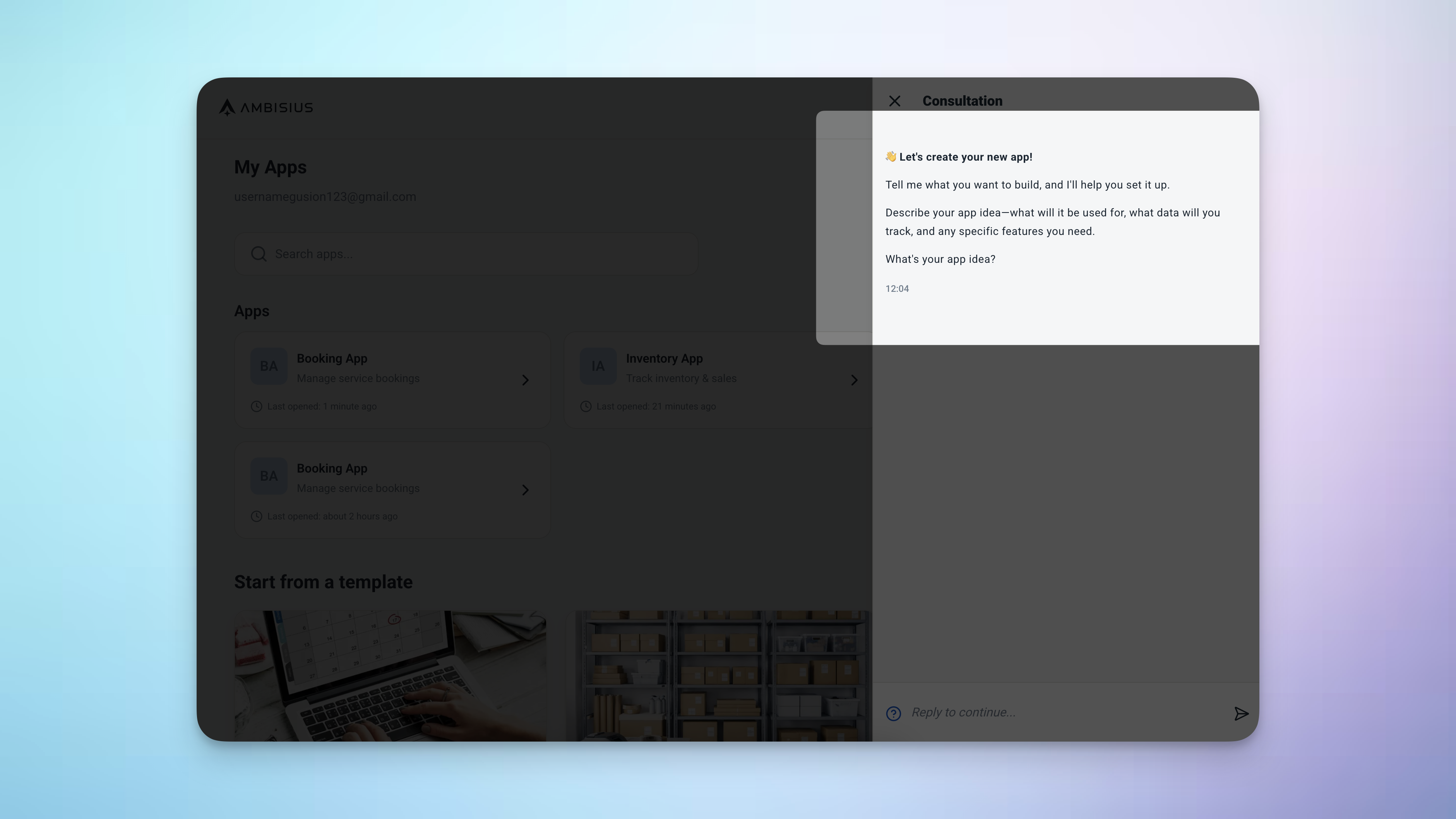Select the calendar laptop template thumbnail
Screen dimensions: 1456x819
(x=390, y=675)
